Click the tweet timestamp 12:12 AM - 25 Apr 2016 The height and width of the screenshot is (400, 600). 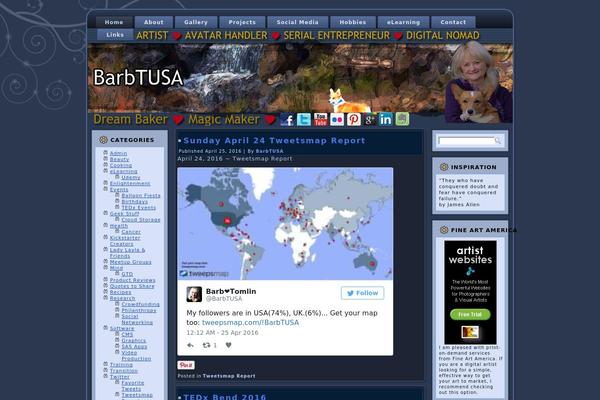pos(222,333)
